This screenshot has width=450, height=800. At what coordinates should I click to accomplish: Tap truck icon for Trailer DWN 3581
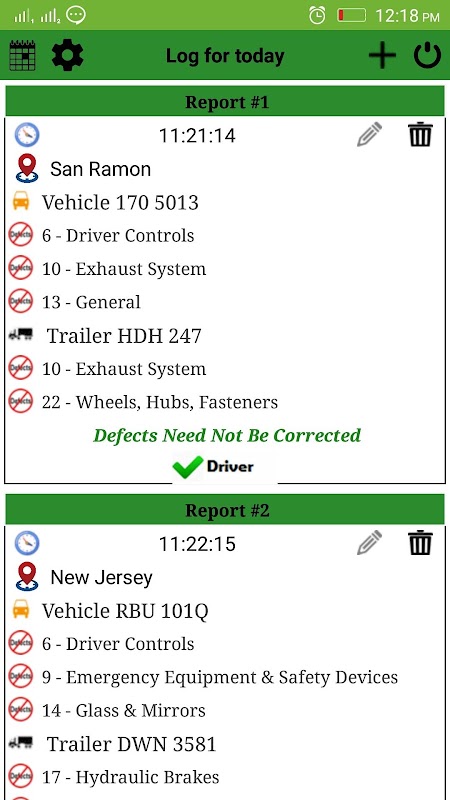[21, 743]
